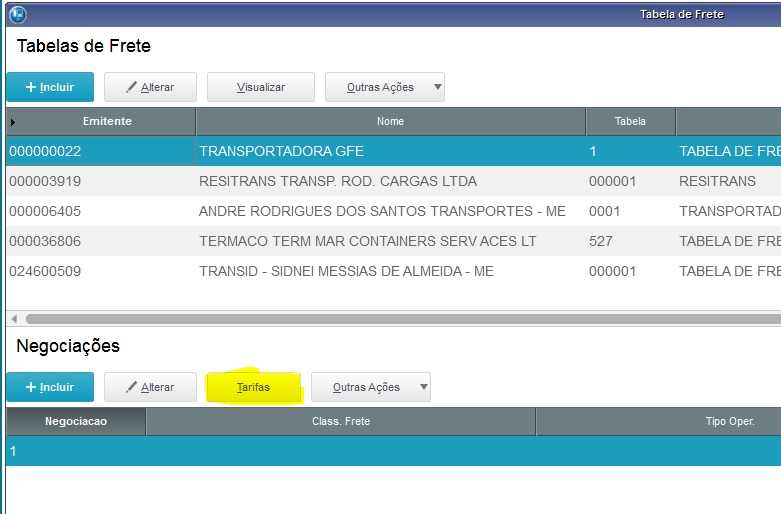This screenshot has width=781, height=514.
Task: Select emitente 000036806 cell
Action: (101, 241)
